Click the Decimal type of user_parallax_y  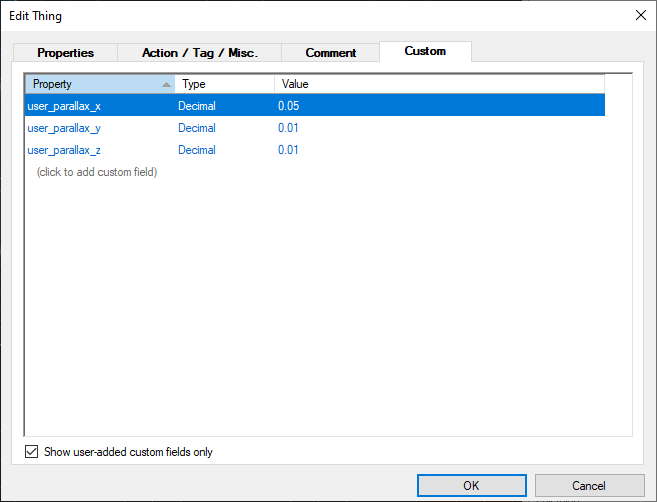coord(197,128)
